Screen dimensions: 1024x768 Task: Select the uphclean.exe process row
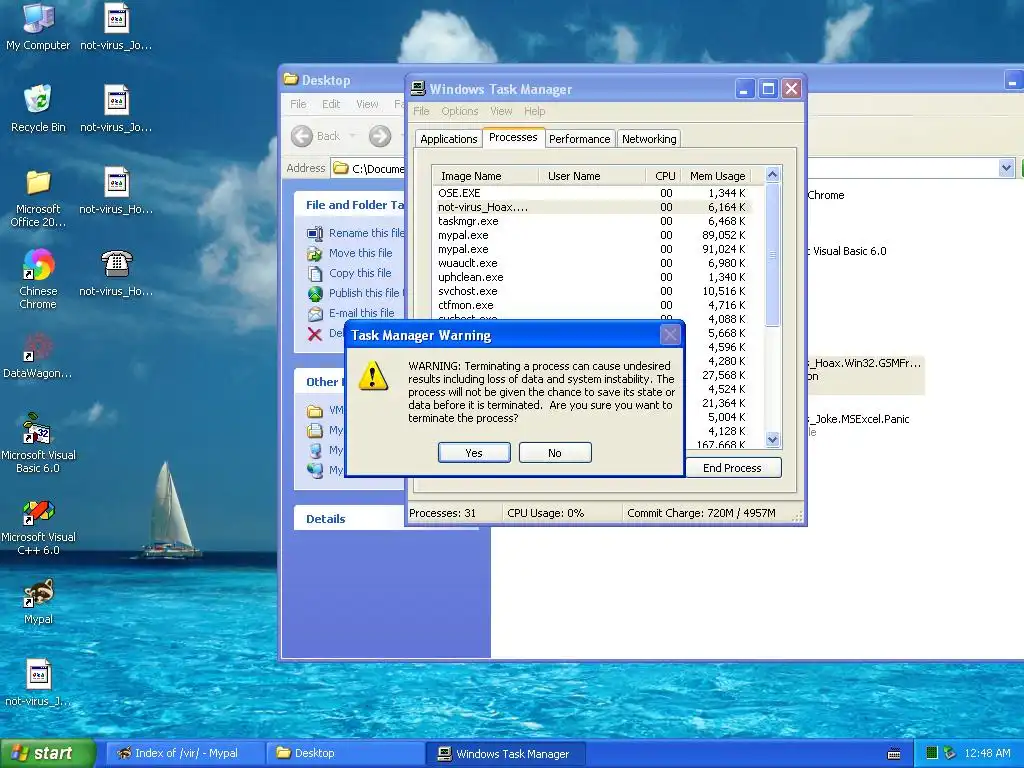(592, 277)
